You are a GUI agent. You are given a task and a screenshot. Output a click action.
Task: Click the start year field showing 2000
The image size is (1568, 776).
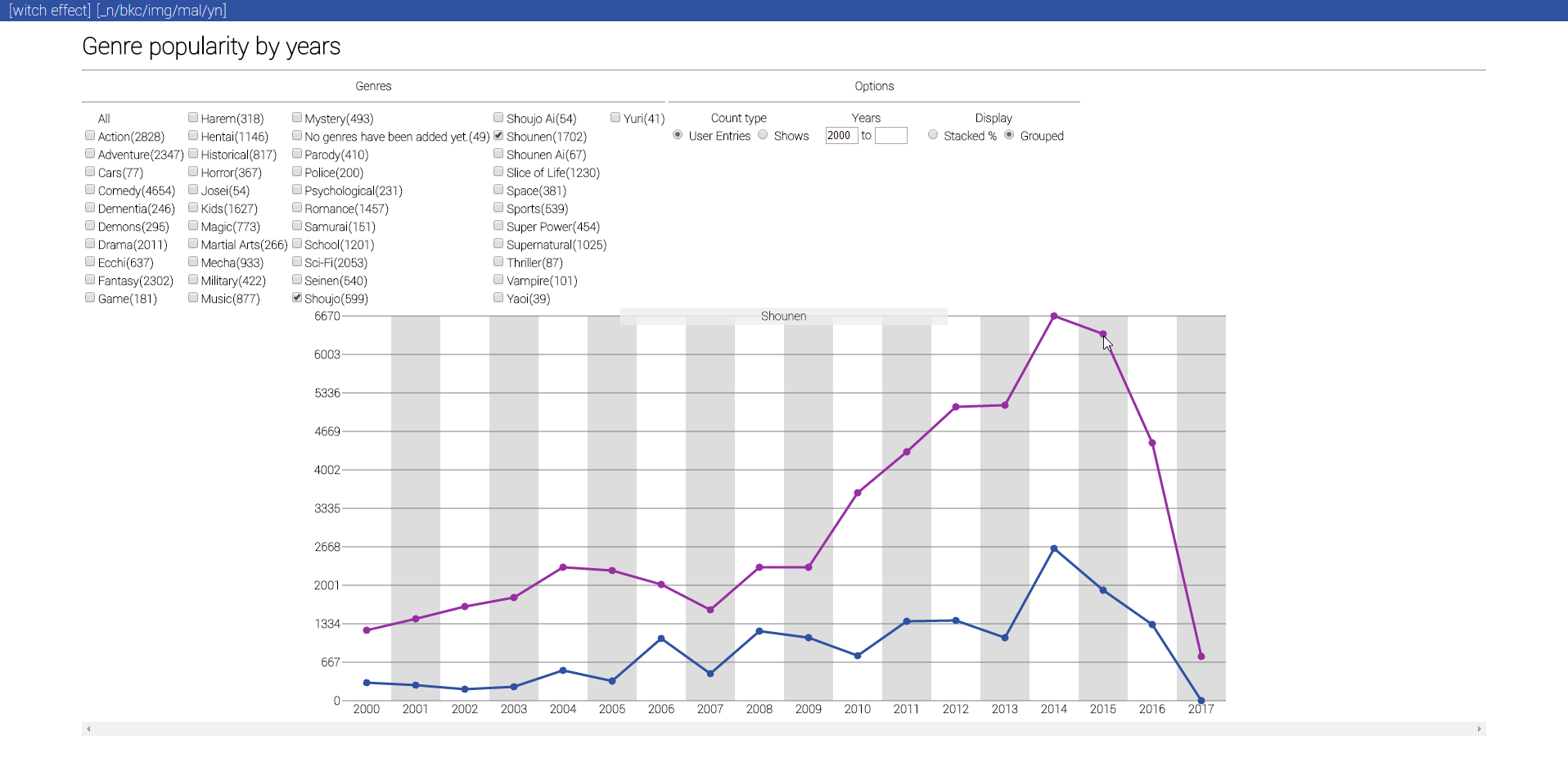pos(840,136)
